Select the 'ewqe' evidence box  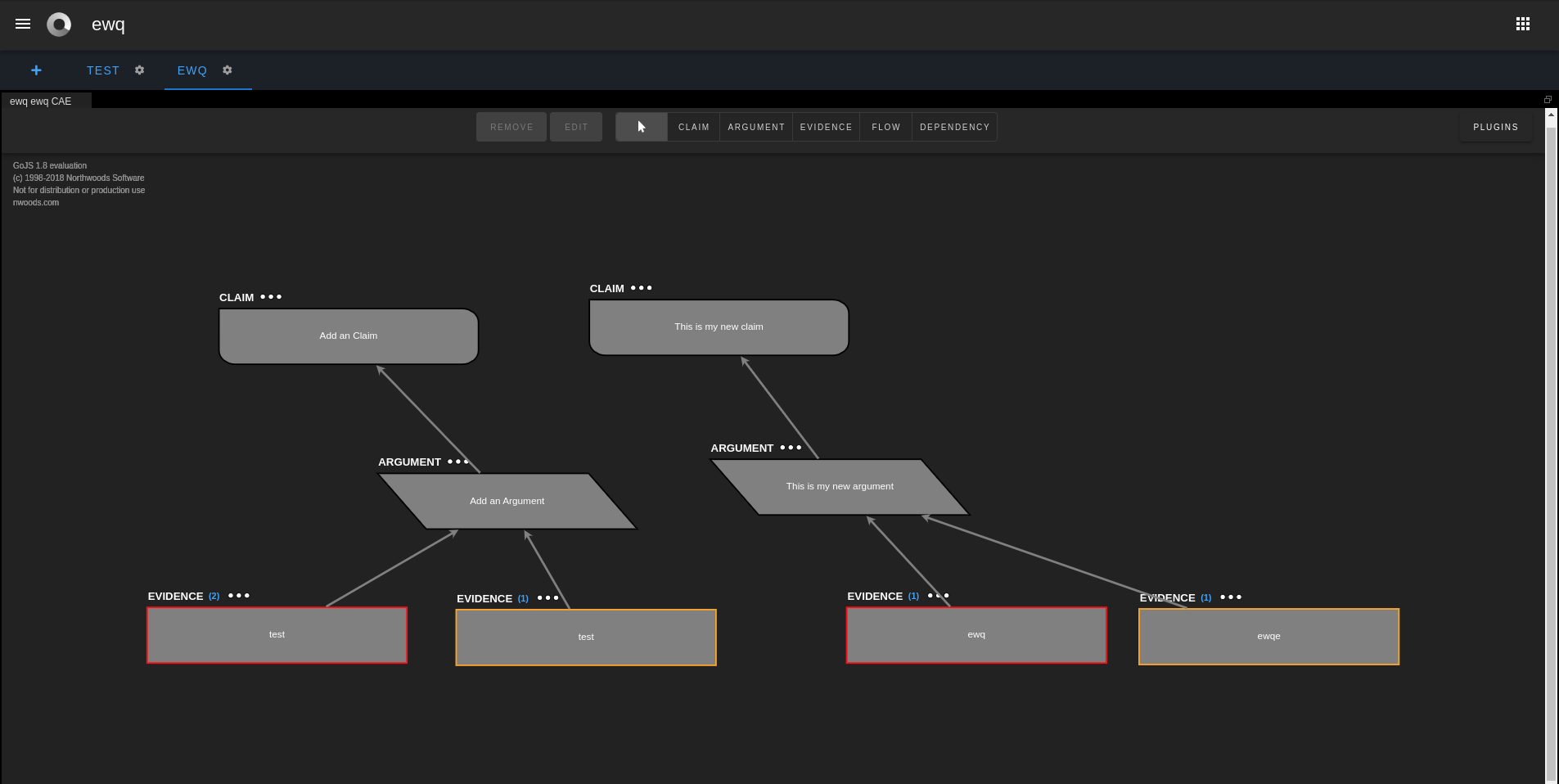point(1269,637)
